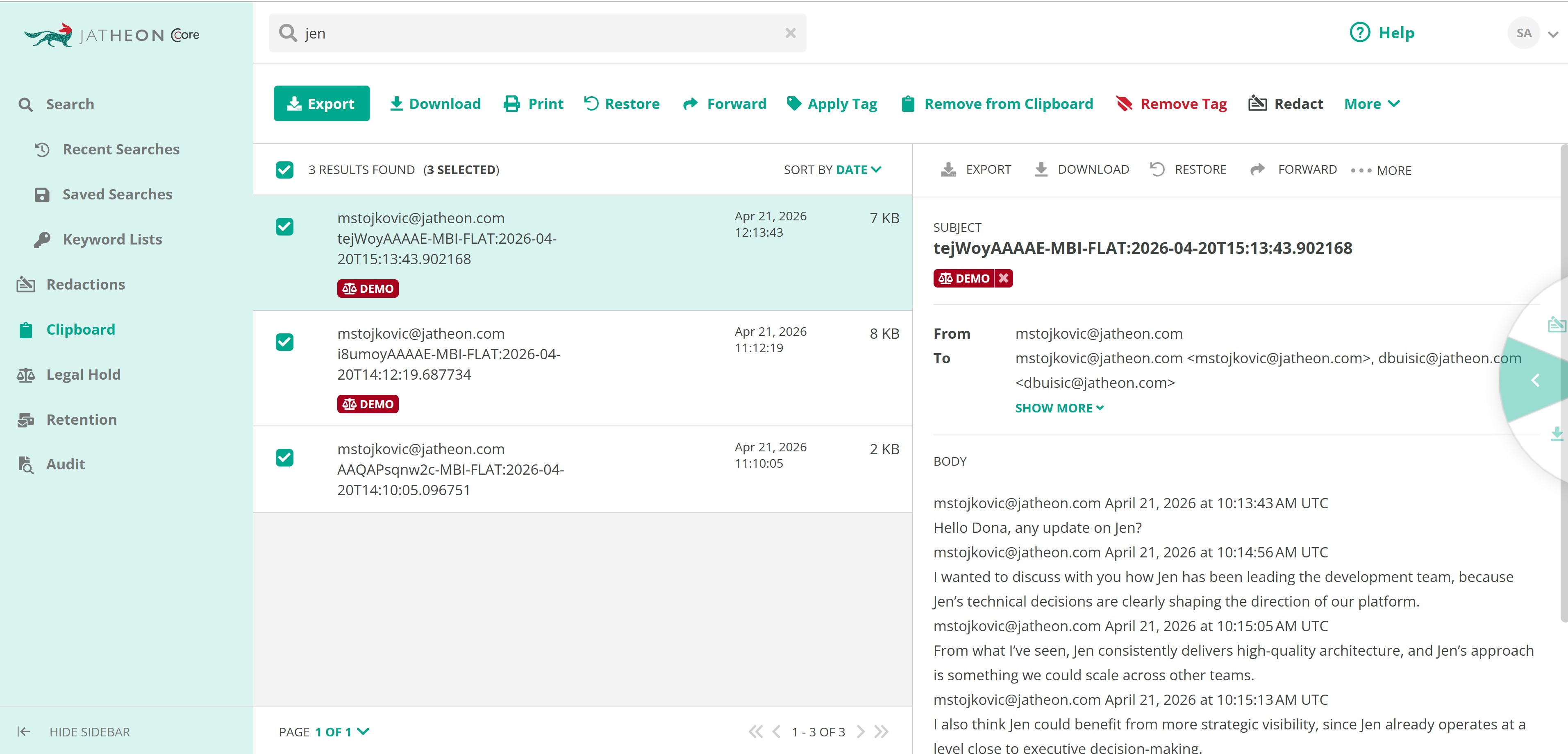This screenshot has width=1568, height=754.
Task: Click the download icon in radial menu
Action: [x=1557, y=434]
